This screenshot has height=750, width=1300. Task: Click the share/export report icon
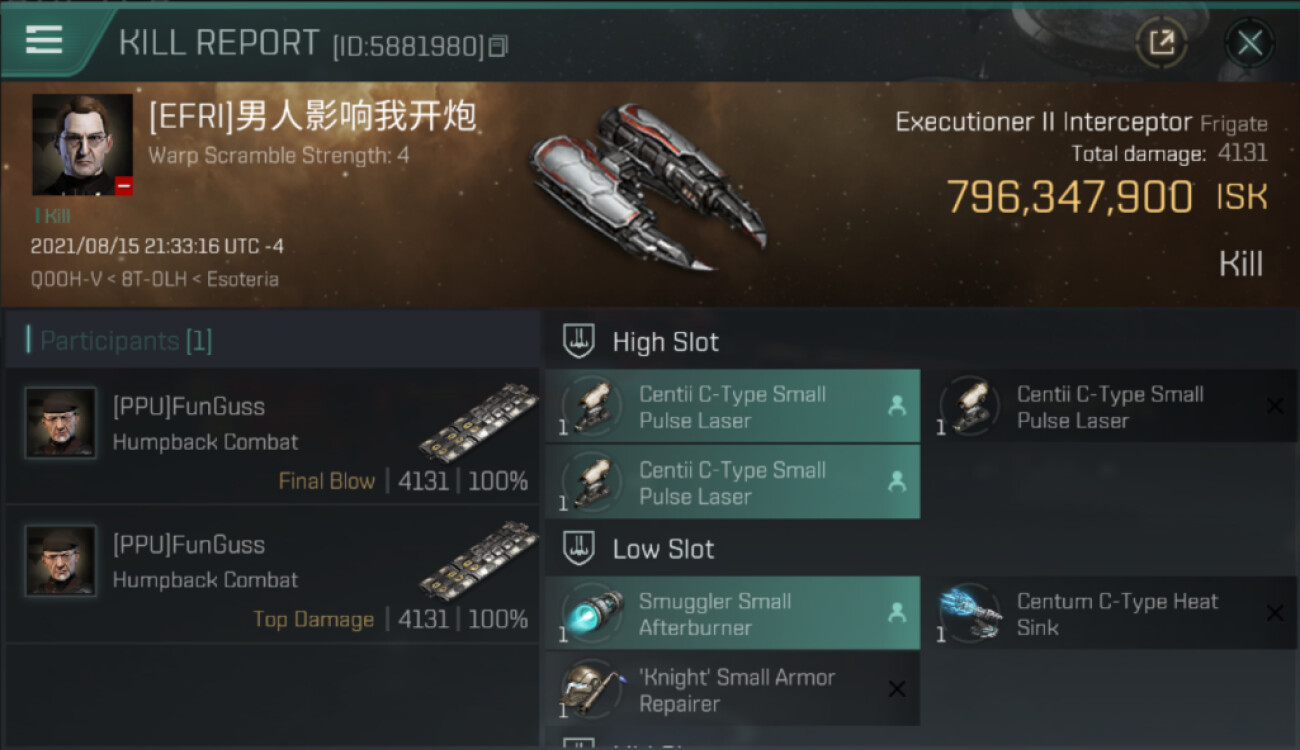tap(1161, 42)
